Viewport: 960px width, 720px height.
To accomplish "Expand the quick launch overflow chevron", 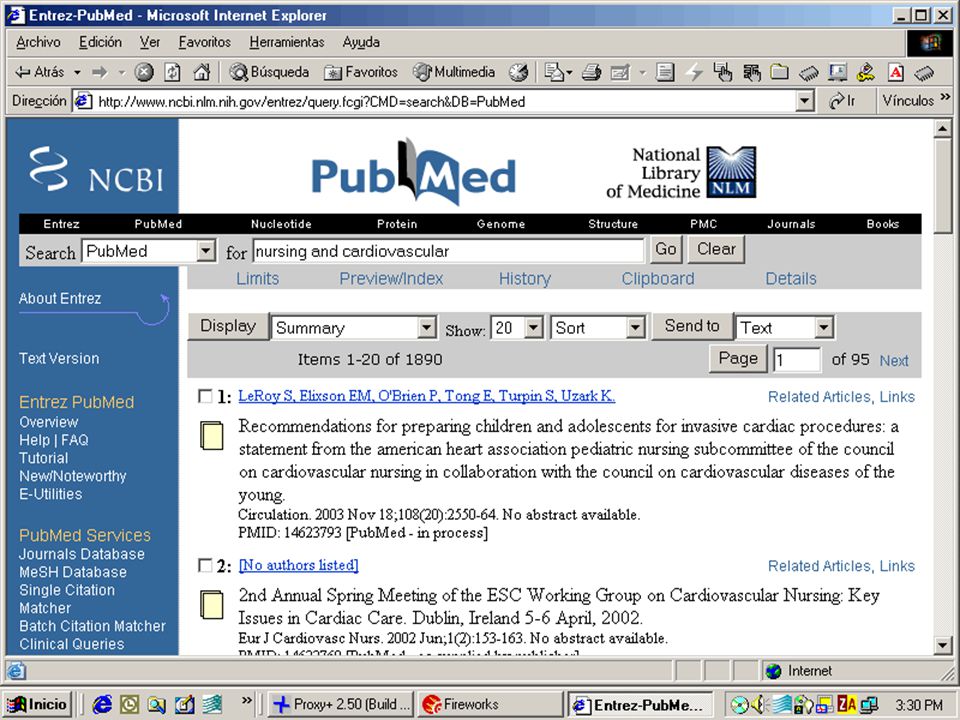I will (247, 700).
